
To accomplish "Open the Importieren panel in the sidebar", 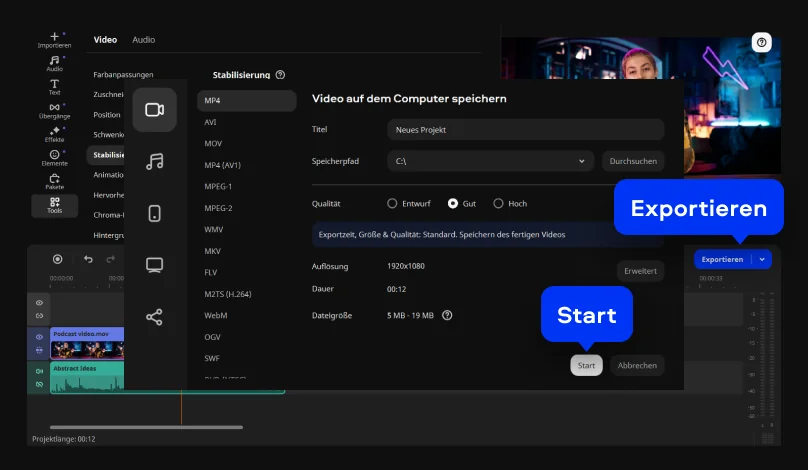I will 54,40.
